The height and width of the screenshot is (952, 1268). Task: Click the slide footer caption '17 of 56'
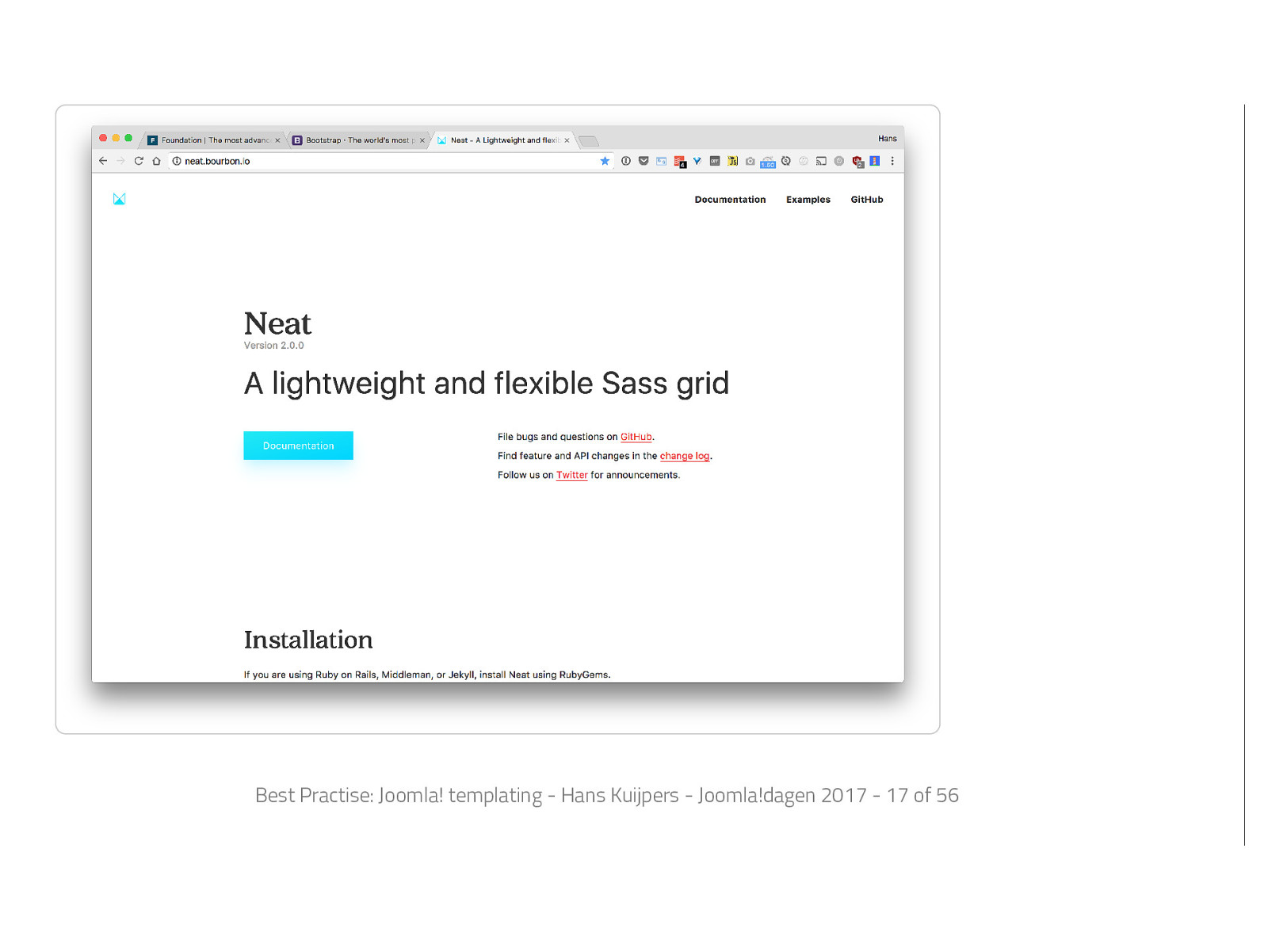[922, 795]
